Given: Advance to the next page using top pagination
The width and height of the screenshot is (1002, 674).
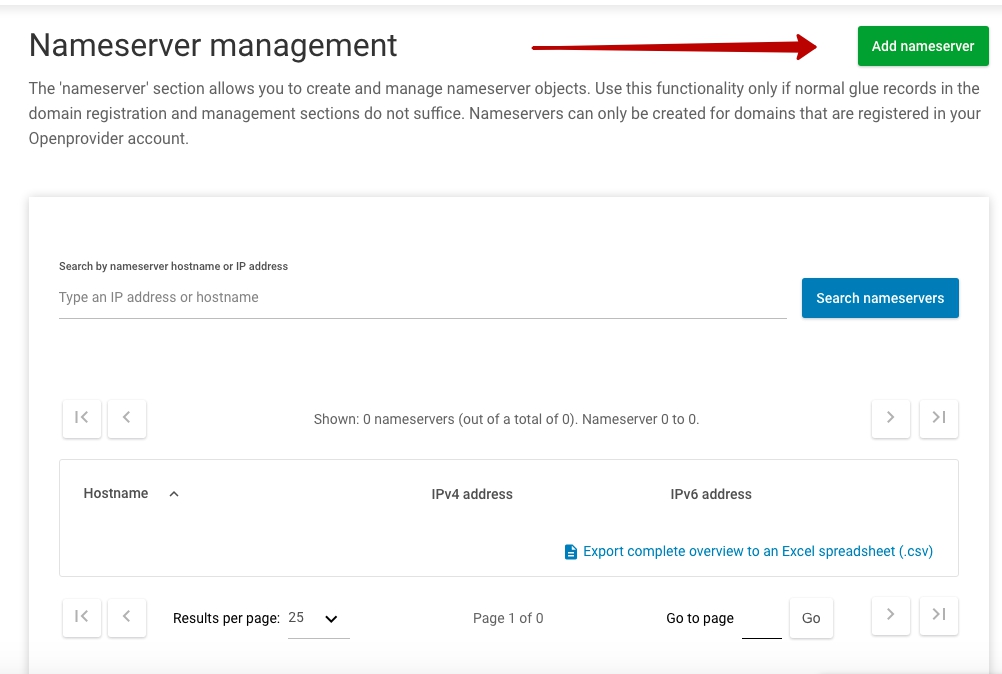Looking at the screenshot, I should coord(890,418).
